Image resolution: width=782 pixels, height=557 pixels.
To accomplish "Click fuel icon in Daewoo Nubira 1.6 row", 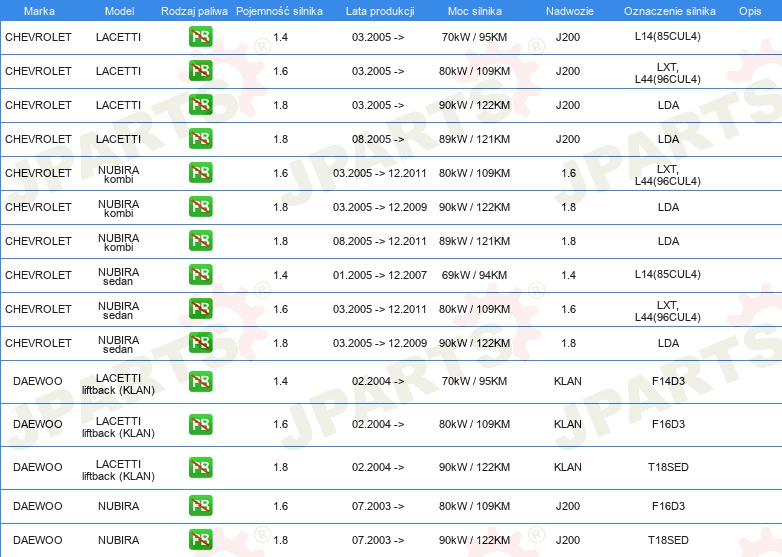I will point(200,506).
